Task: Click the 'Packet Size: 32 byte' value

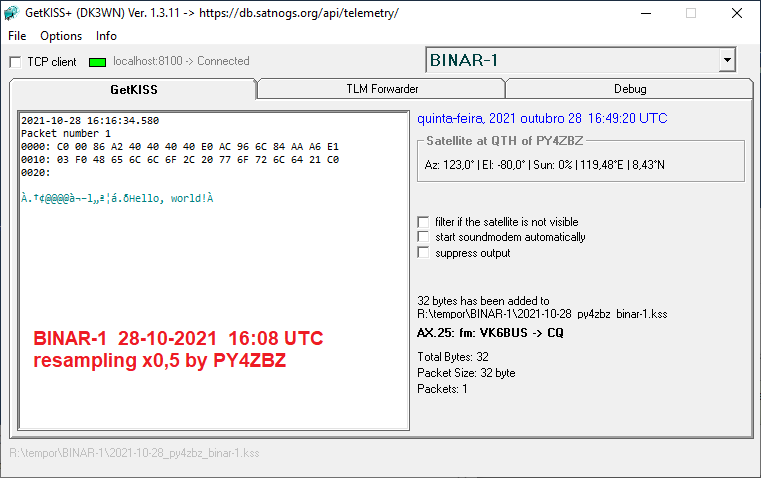Action: pyautogui.click(x=466, y=373)
